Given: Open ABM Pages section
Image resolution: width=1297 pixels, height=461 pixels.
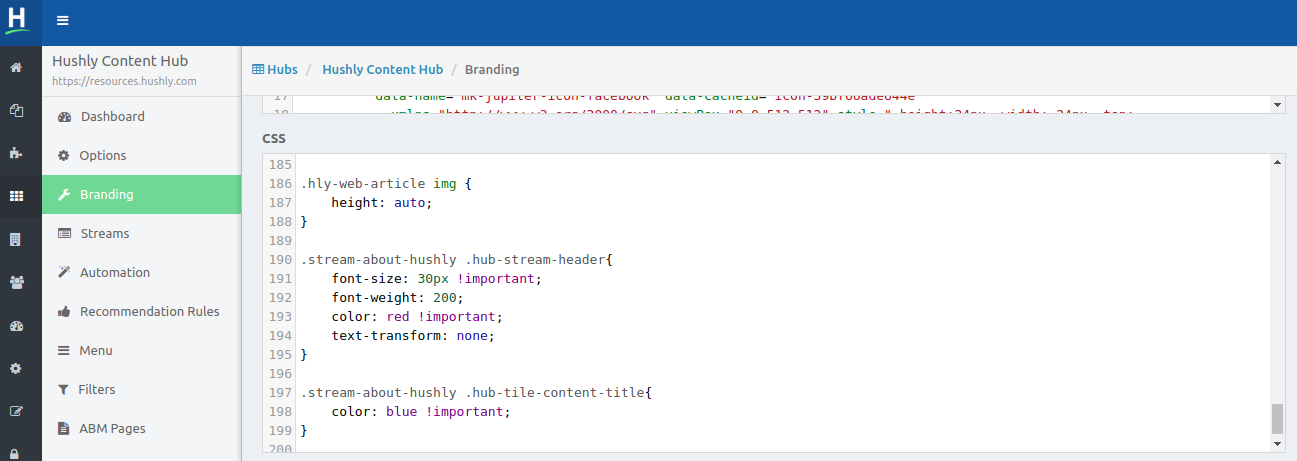Looking at the screenshot, I should [x=141, y=429].
